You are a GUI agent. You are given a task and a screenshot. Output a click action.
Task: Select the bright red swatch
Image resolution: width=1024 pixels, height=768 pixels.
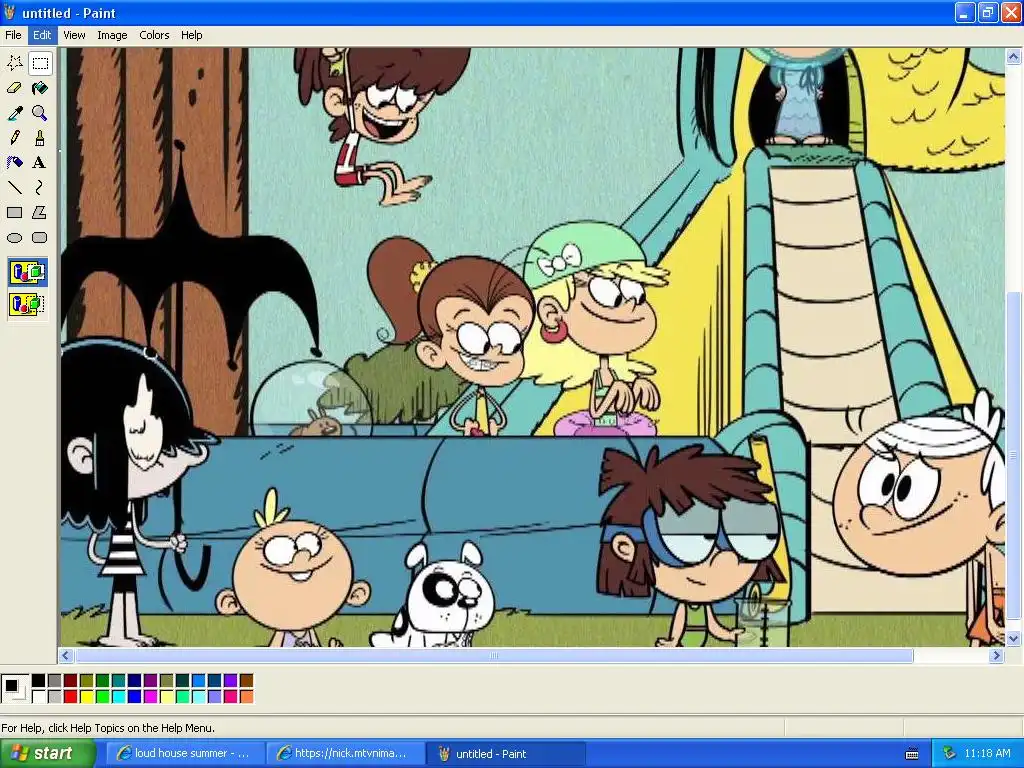click(71, 696)
